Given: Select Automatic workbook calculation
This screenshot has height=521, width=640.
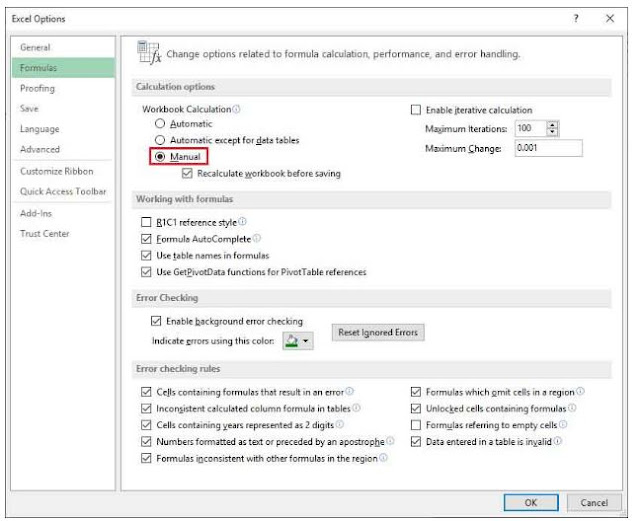Looking at the screenshot, I should pos(160,123).
